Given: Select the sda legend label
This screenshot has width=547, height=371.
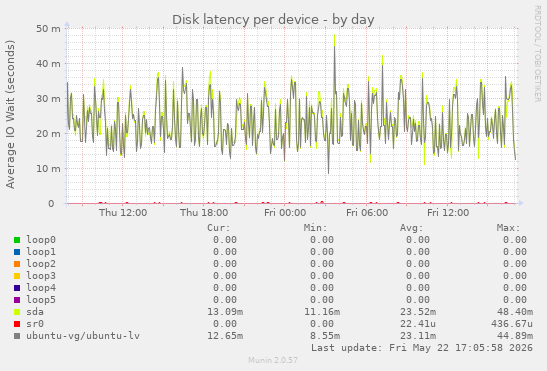Looking at the screenshot, I should pyautogui.click(x=35, y=312).
